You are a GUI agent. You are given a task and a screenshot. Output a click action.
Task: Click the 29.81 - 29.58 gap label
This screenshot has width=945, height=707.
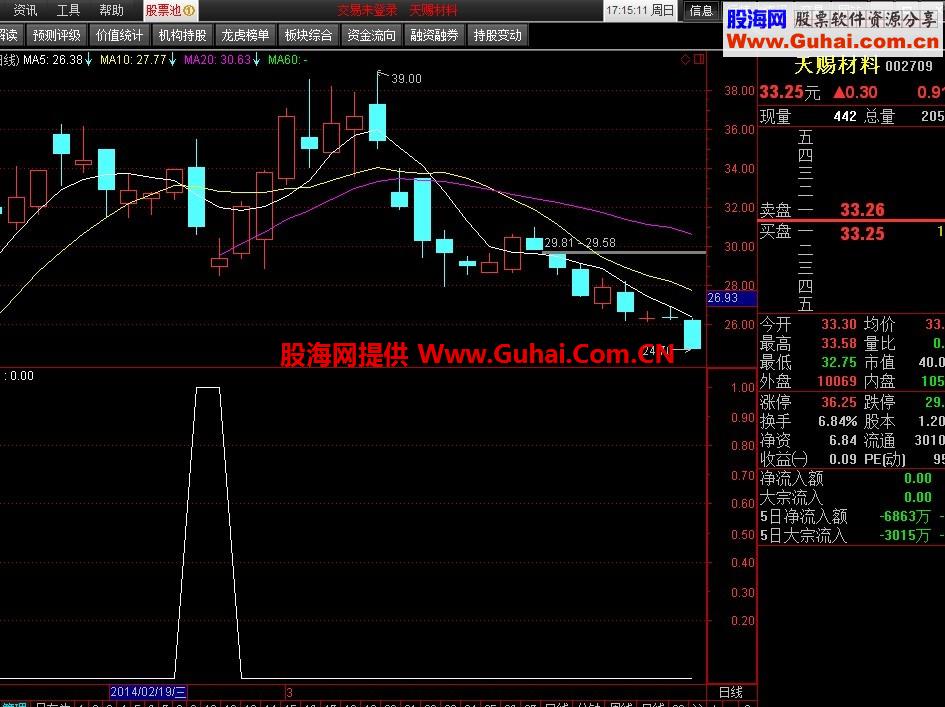(580, 242)
